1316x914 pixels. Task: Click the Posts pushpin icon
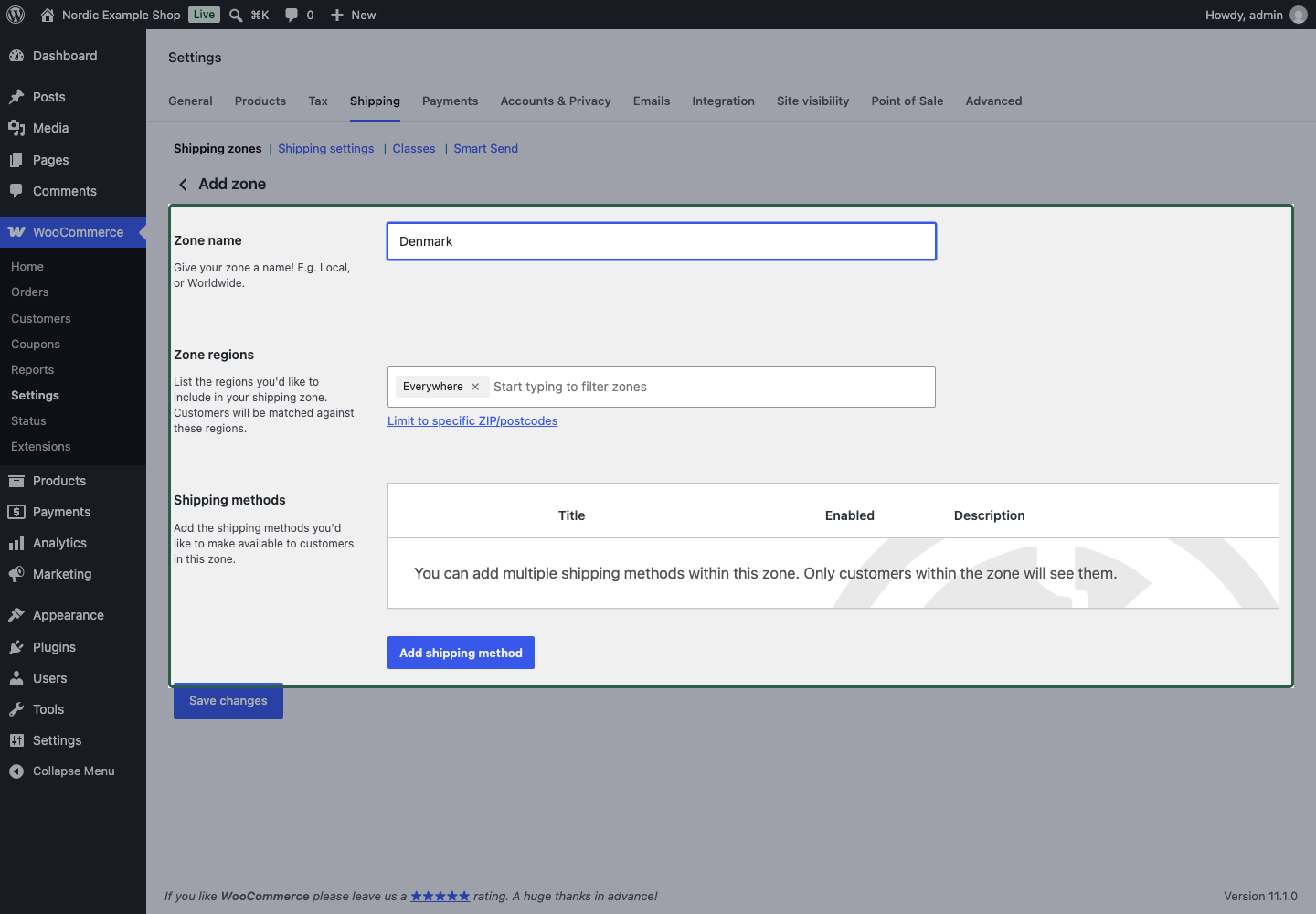click(16, 97)
